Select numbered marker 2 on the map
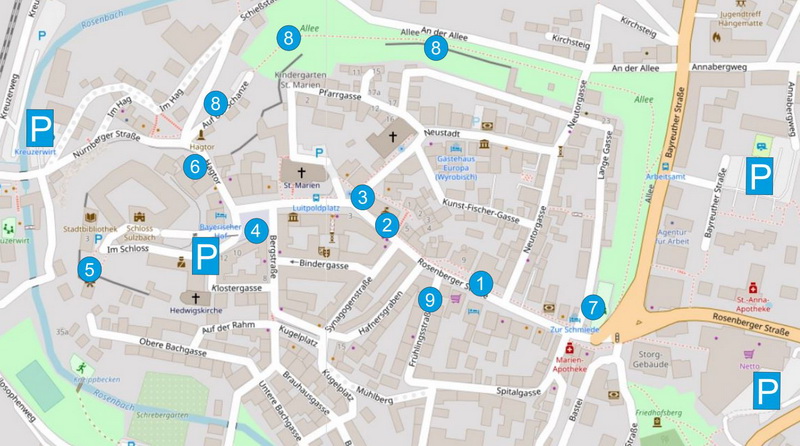This screenshot has width=800, height=446. 387,226
